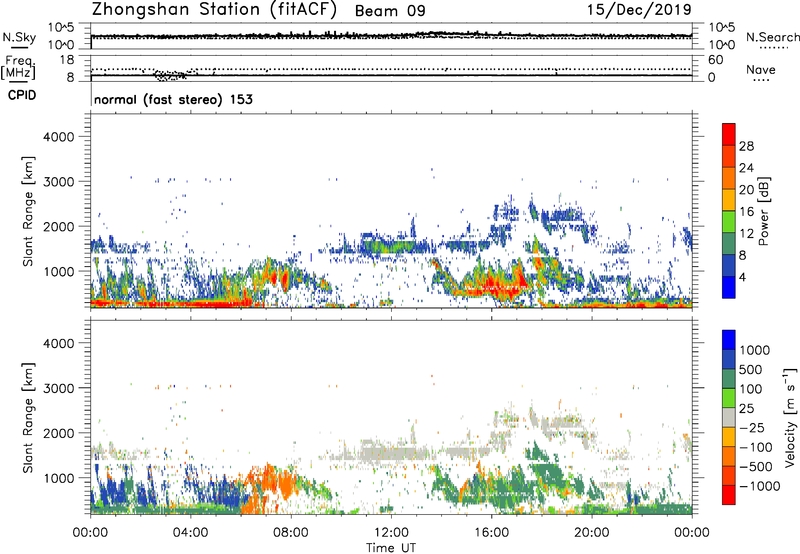Select the 3000 tick label on power panel
The width and height of the screenshot is (800, 554).
click(x=58, y=182)
